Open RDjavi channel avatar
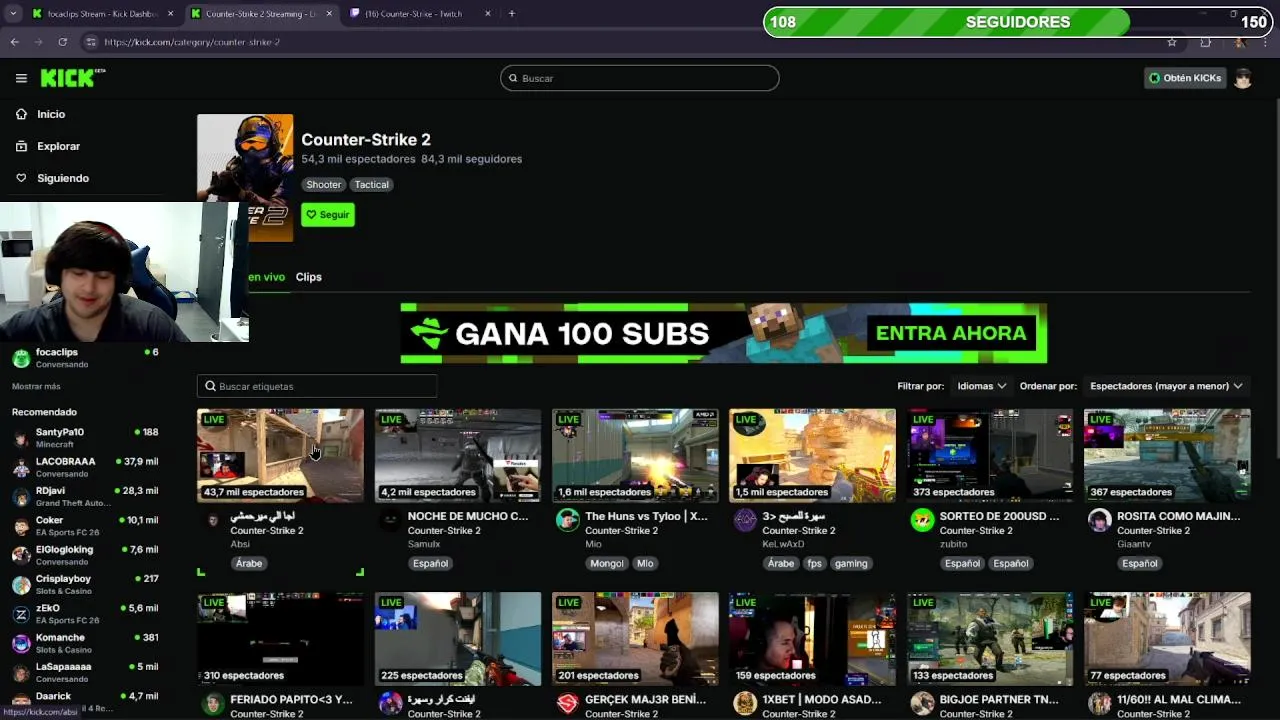 click(21, 497)
